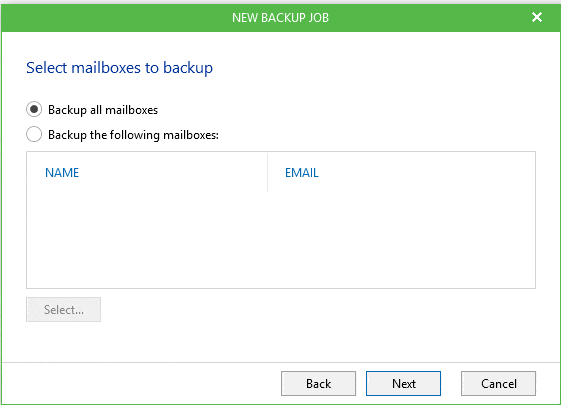Close the New Backup Job dialog
This screenshot has height=405, width=561.
tap(537, 17)
